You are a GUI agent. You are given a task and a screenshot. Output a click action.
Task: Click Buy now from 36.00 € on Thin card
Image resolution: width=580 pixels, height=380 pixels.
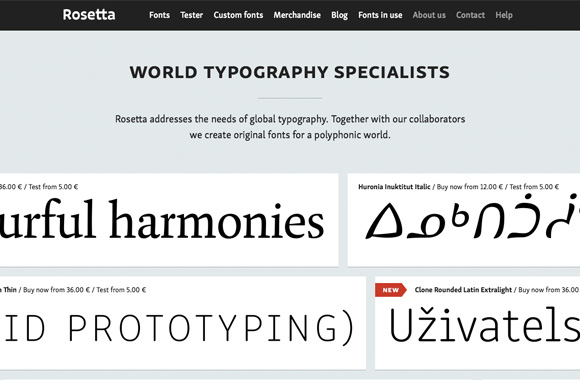[x=57, y=290]
